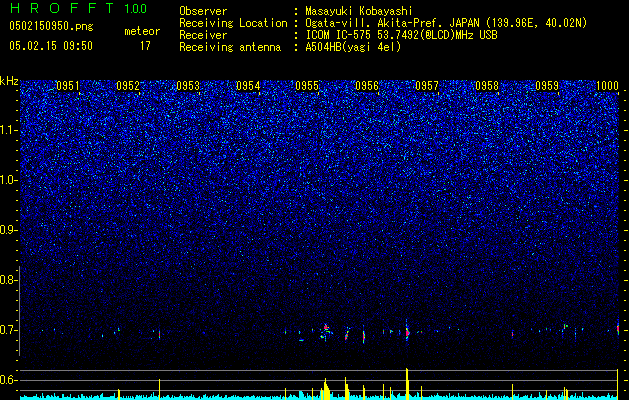629x400 pixels.
Task: Click the A504HB(yagi 4el) antenna text
Action: tap(353, 47)
